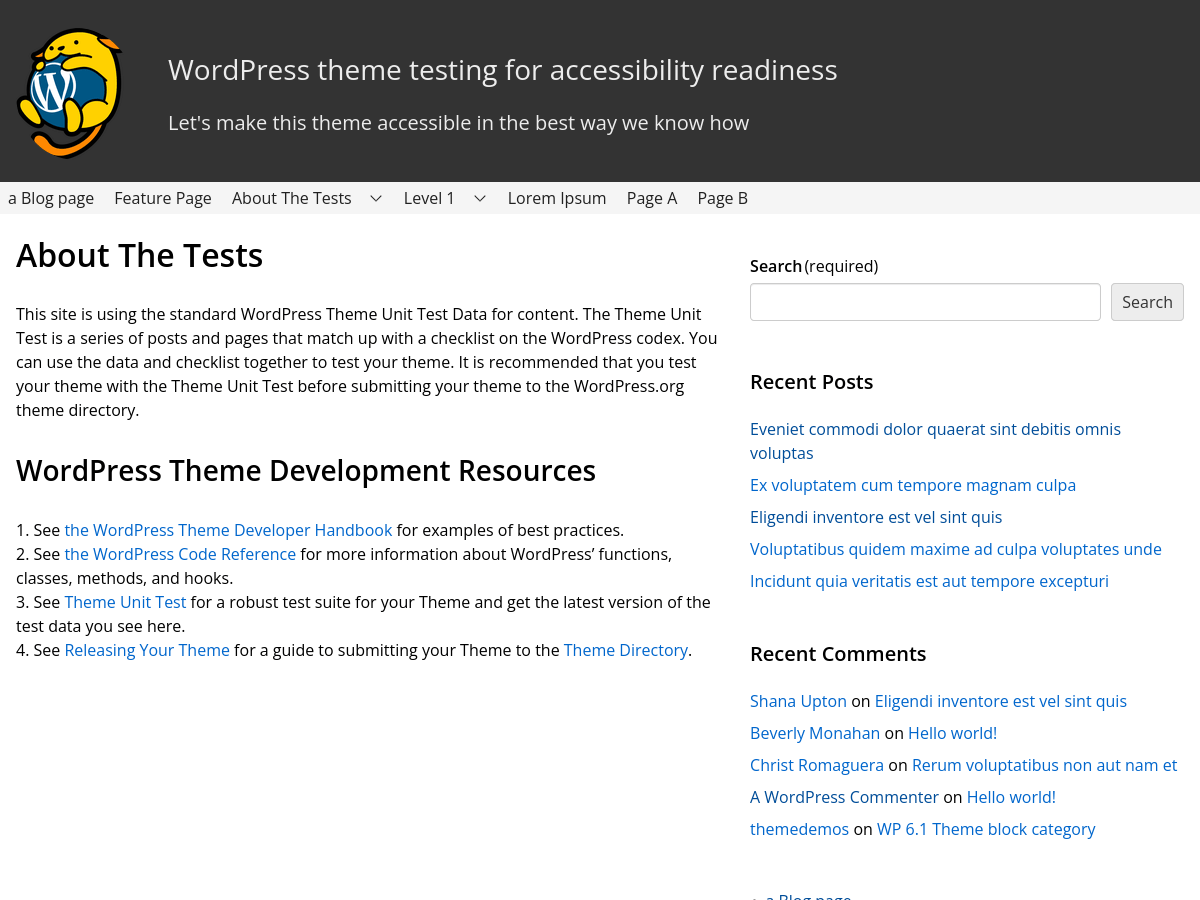Click the About The Tests page heading
Screen dimensions: 1200x900
point(139,256)
